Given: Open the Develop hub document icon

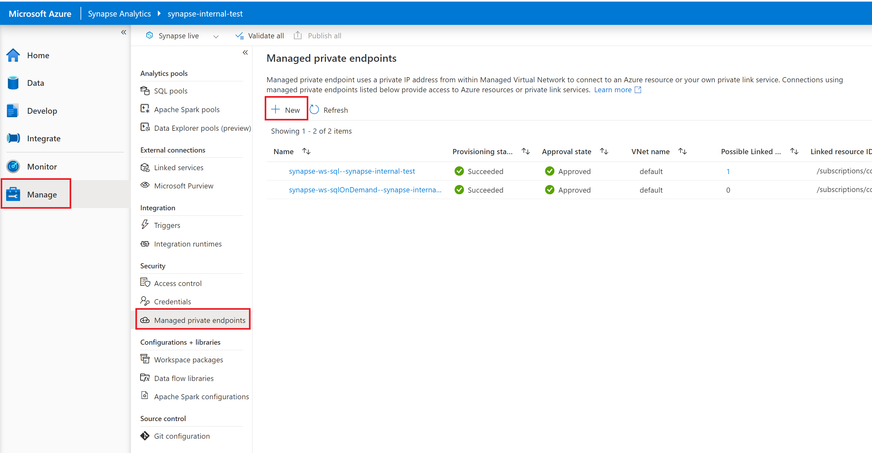Looking at the screenshot, I should [x=13, y=111].
